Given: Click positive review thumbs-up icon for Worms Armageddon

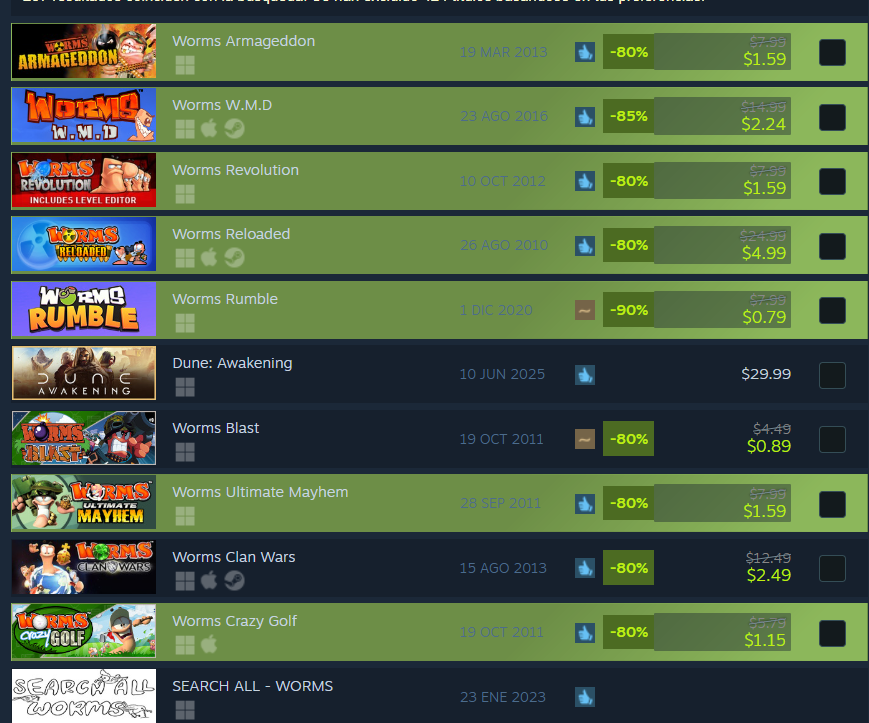Looking at the screenshot, I should coord(585,52).
